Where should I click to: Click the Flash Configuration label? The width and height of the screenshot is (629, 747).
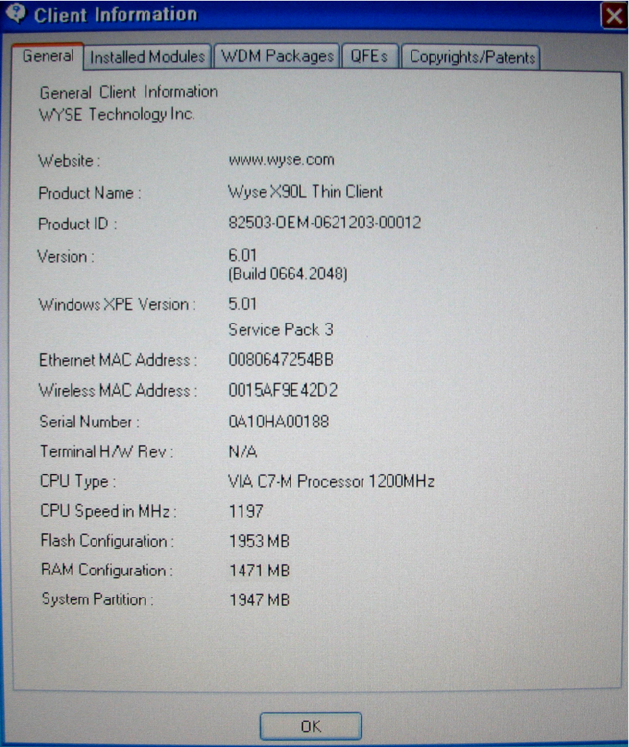click(x=107, y=541)
